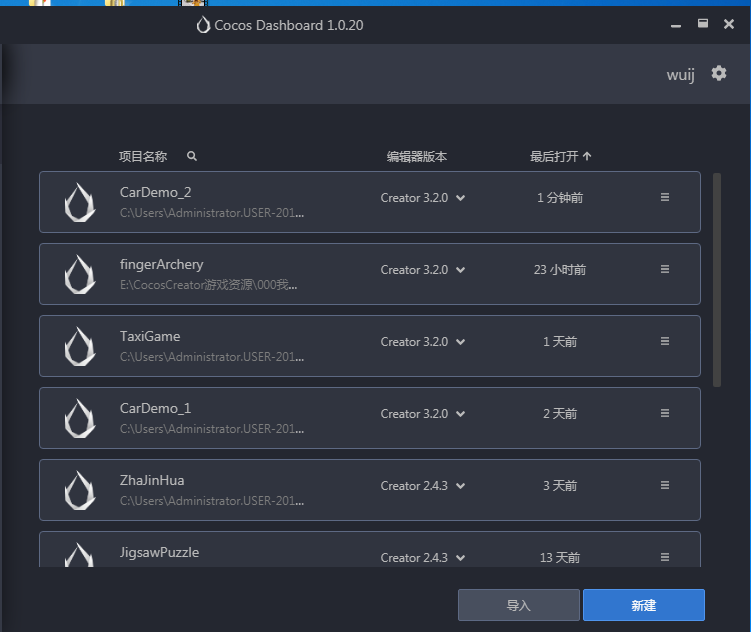
Task: Sort by 最后打开 column header
Action: [560, 157]
